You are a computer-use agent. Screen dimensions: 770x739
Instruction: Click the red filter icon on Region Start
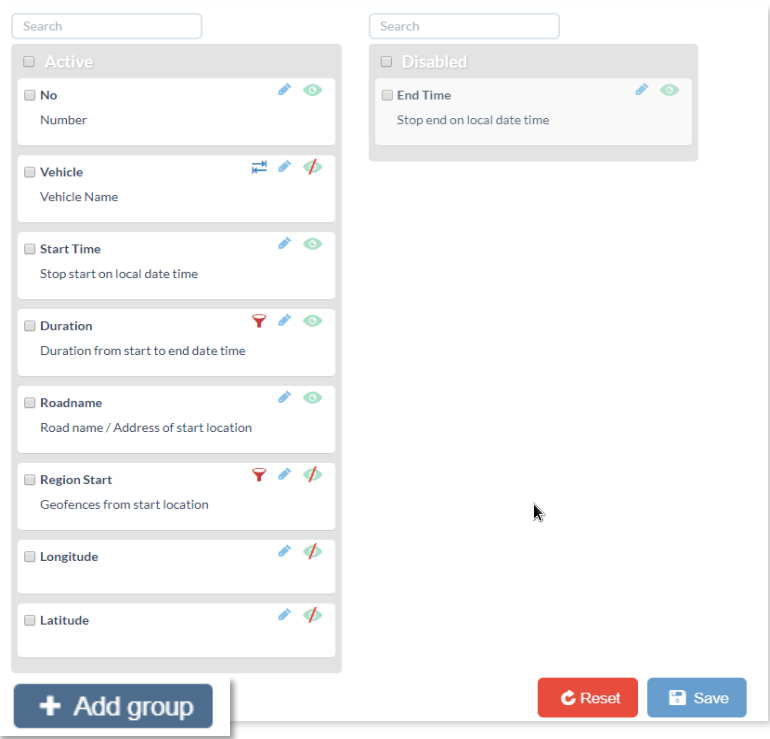259,475
